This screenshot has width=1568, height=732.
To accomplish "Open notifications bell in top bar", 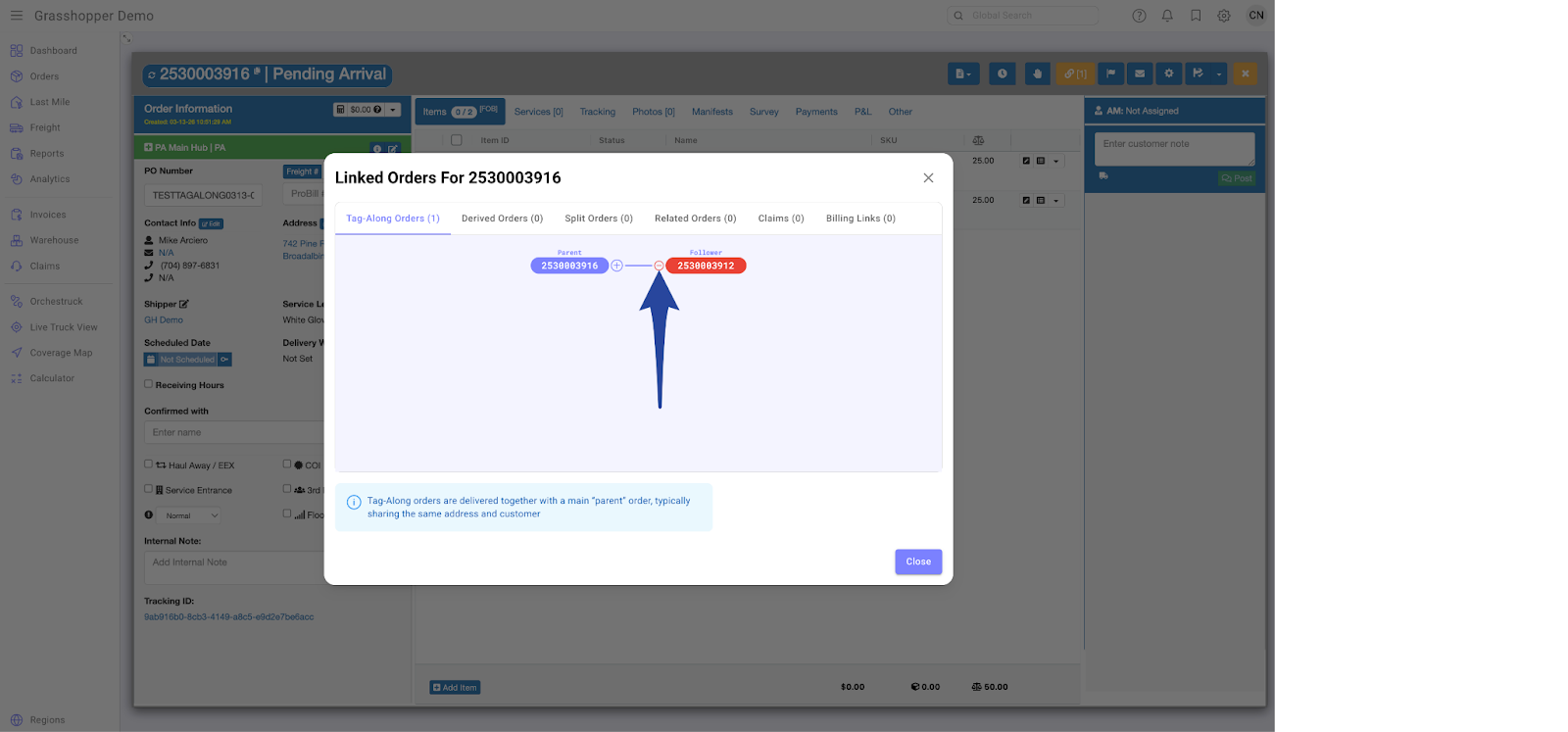I will click(1167, 16).
